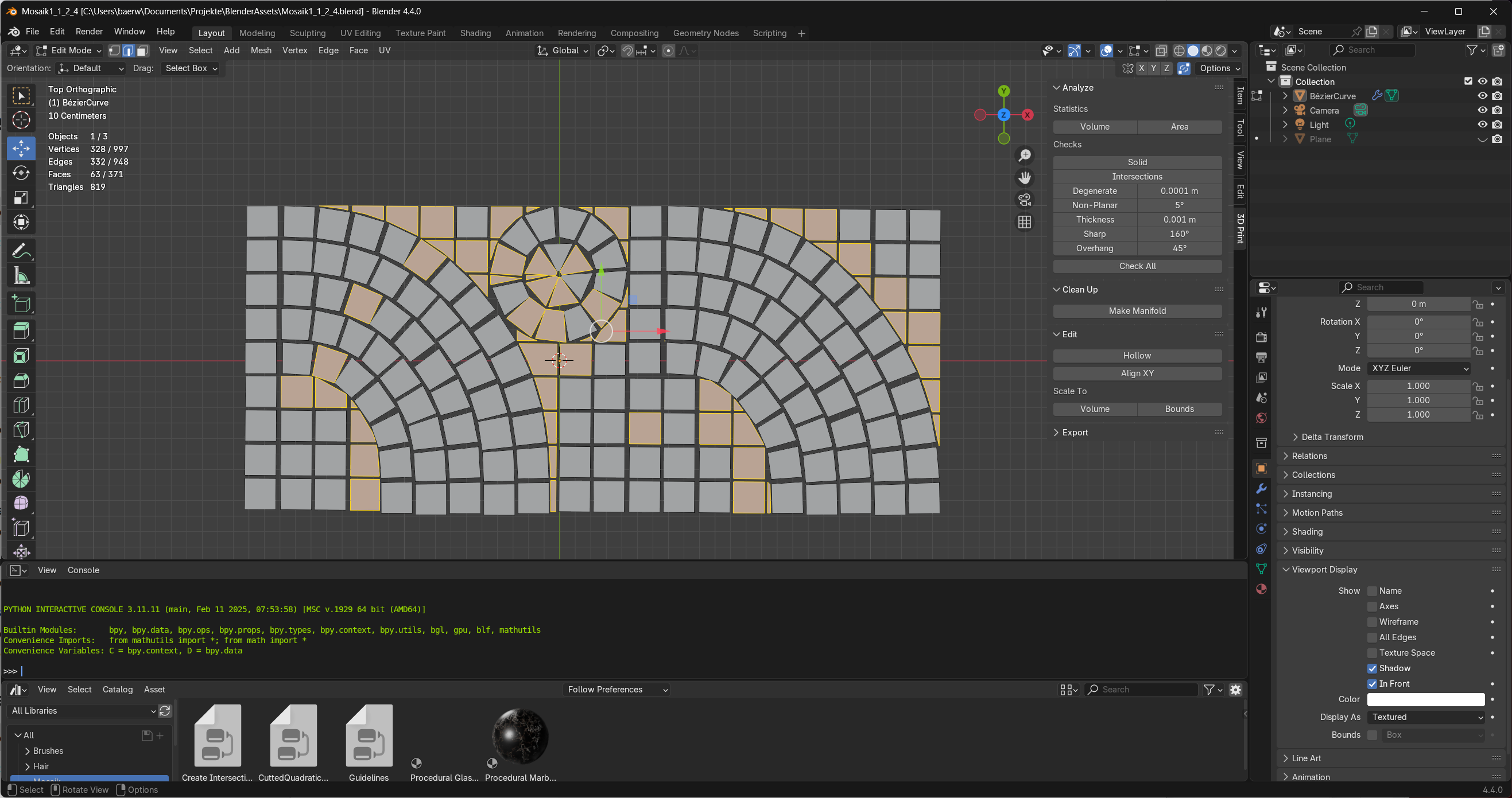Open the Display As Textured dropdown
Viewport: 1512px width, 798px height.
(x=1425, y=717)
